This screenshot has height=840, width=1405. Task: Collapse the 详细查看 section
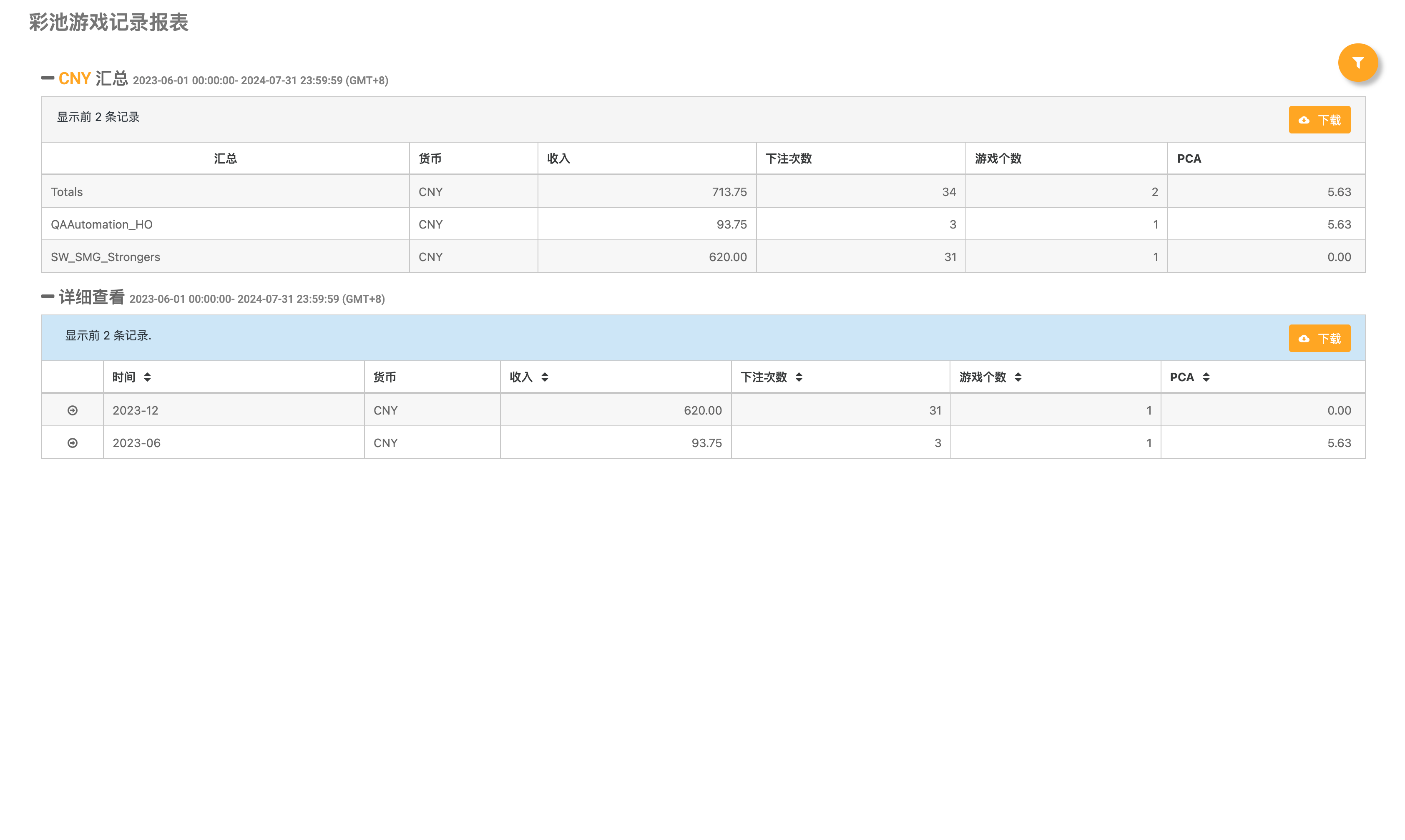[48, 297]
